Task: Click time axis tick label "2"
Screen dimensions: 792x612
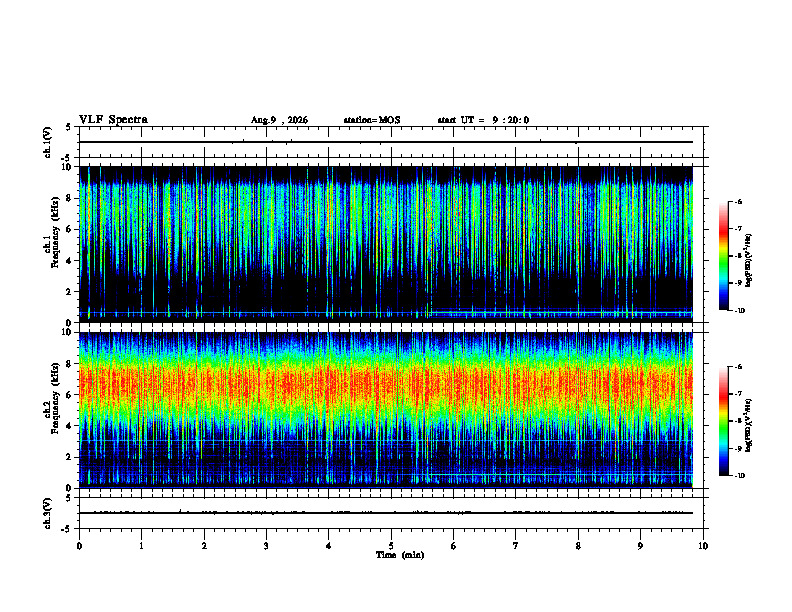Action: click(x=204, y=546)
